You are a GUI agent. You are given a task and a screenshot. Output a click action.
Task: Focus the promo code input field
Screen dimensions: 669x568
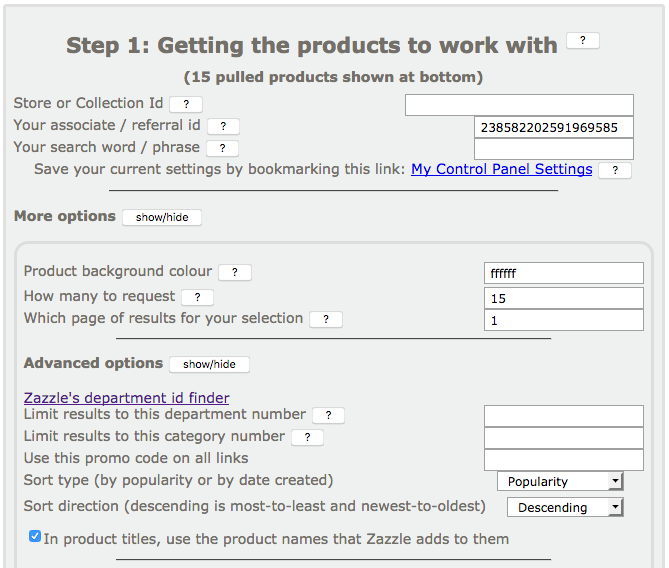pos(563,459)
